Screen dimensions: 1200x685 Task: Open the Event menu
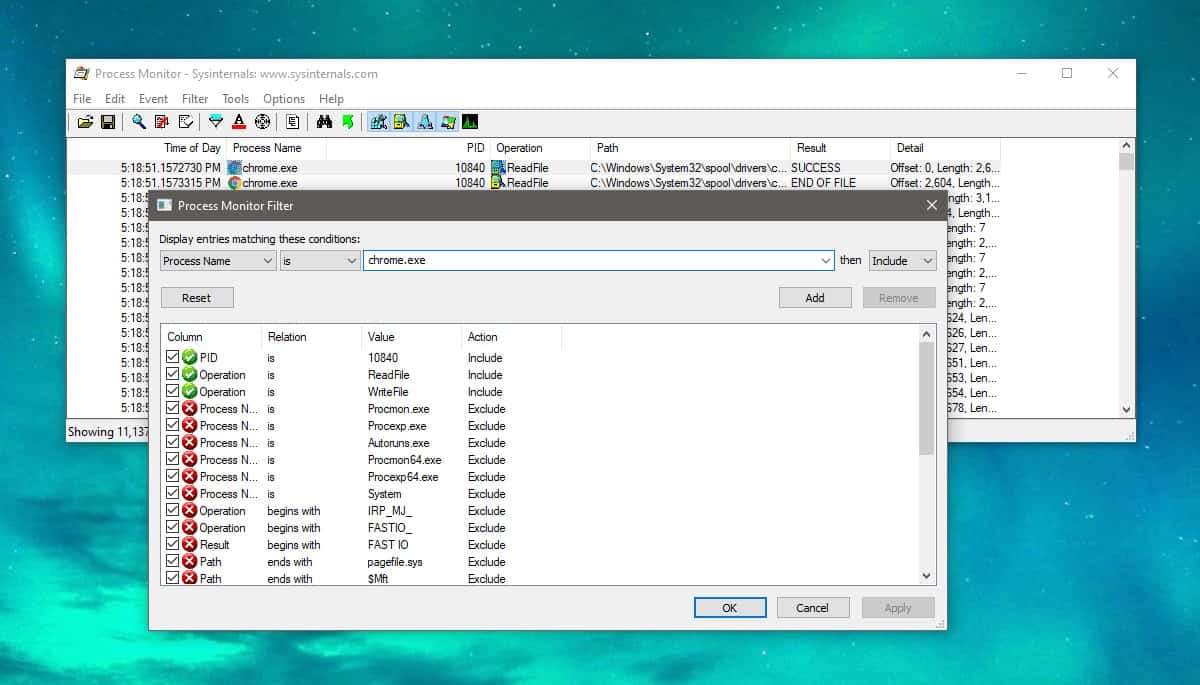coord(153,98)
